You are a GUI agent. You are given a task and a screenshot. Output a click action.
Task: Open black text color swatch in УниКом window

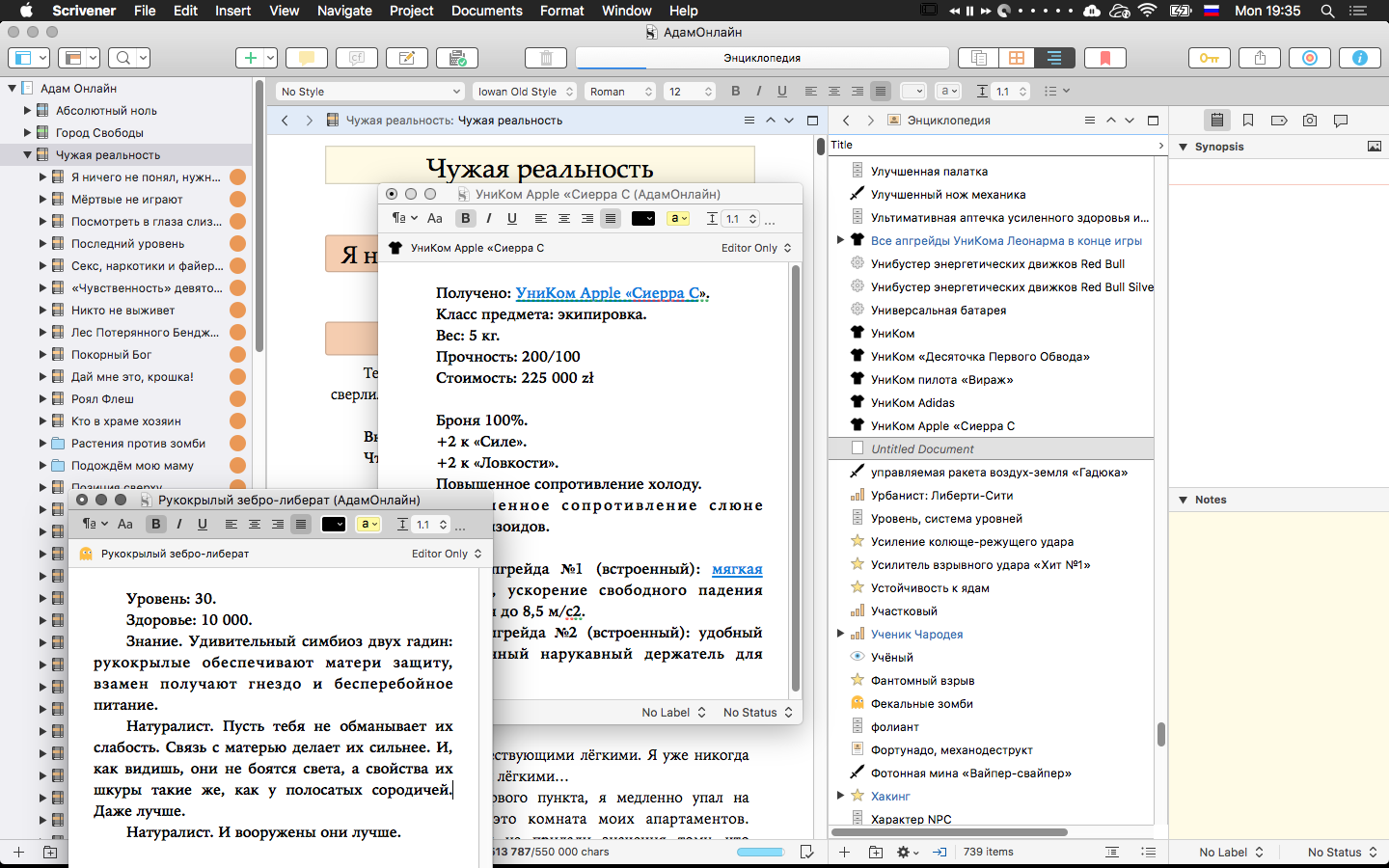click(642, 219)
